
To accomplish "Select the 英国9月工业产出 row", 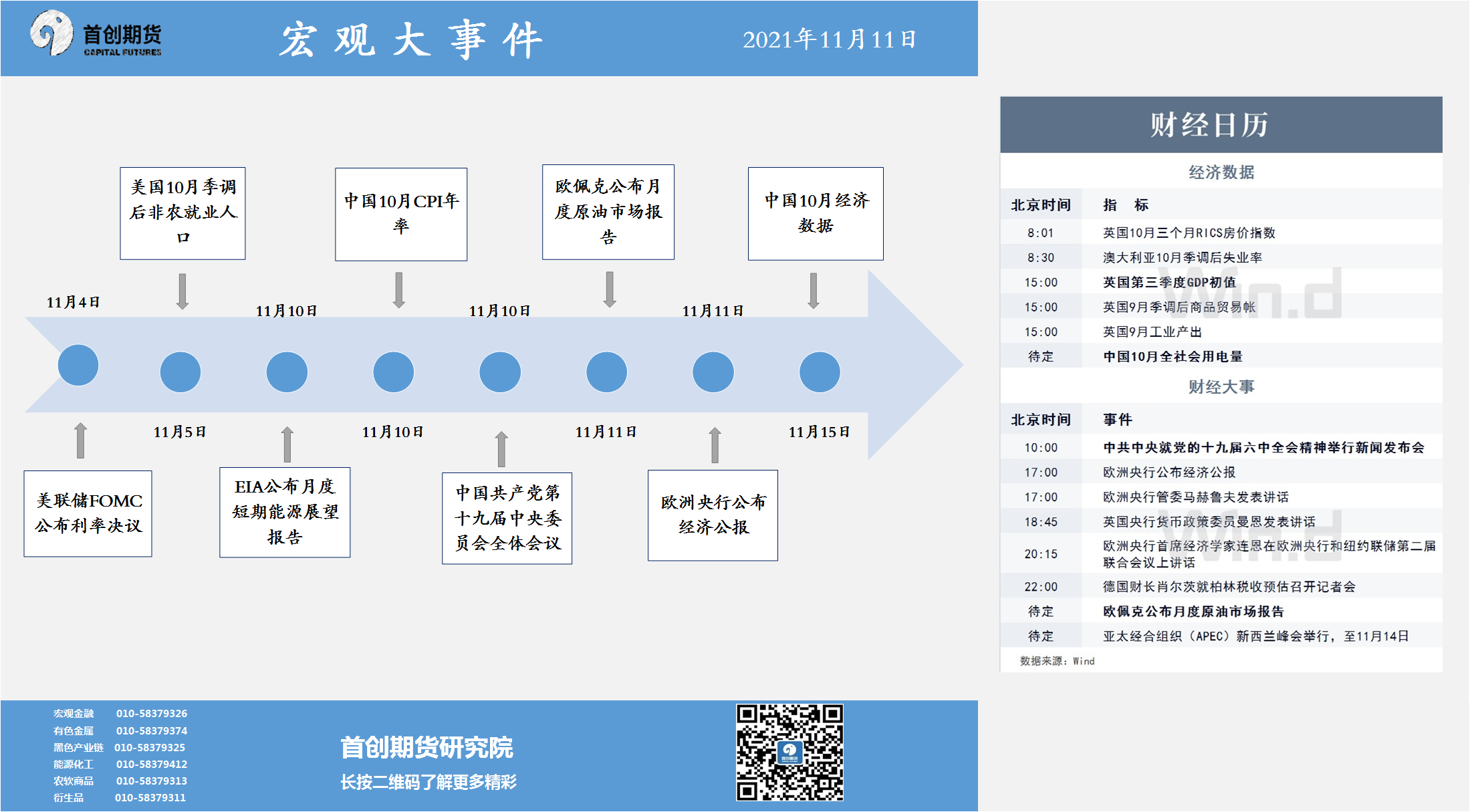I will [x=1221, y=331].
